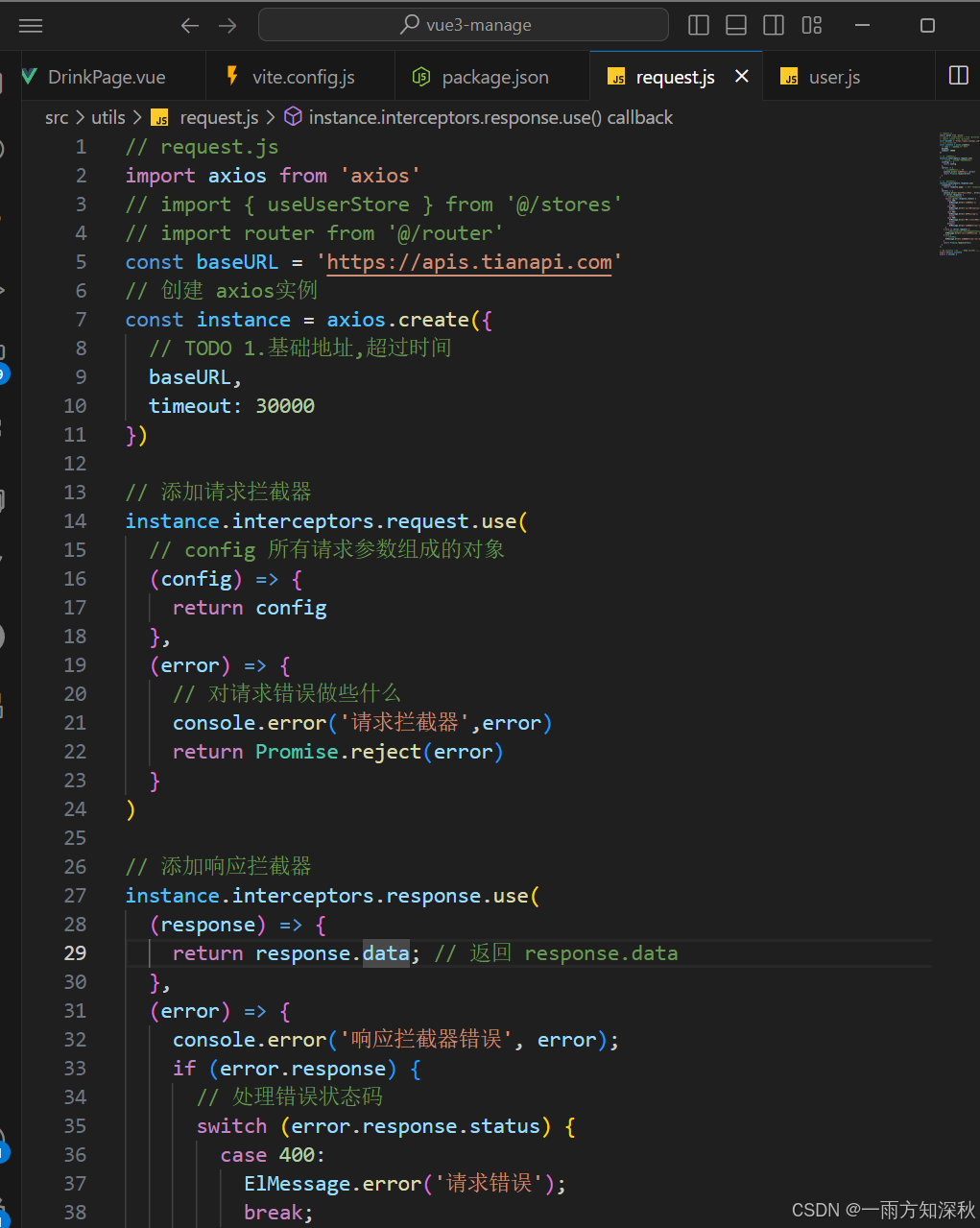The width and height of the screenshot is (980, 1228).
Task: Click 'instance.interceptors.request.use(' text
Action: pyautogui.click(x=326, y=521)
